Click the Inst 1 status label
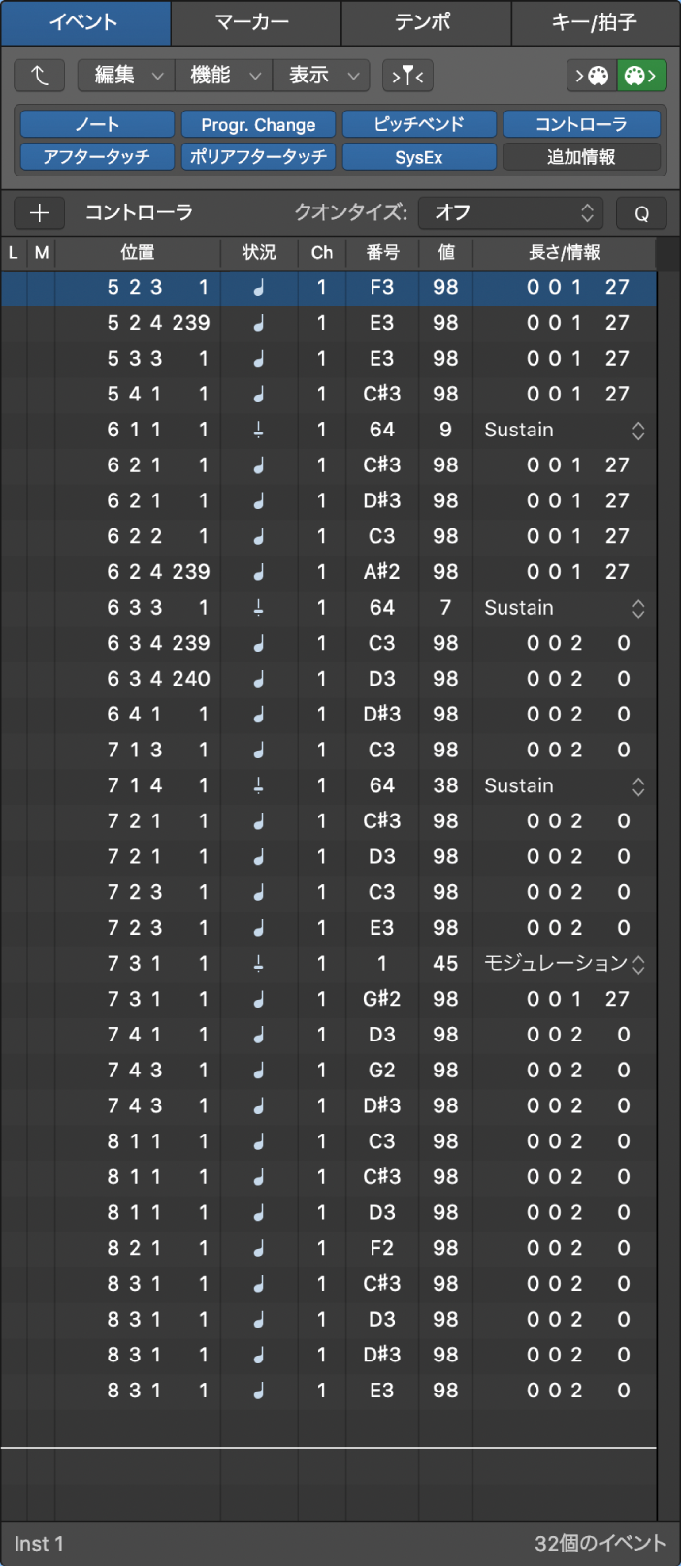The height and width of the screenshot is (1568, 681). click(x=39, y=1544)
